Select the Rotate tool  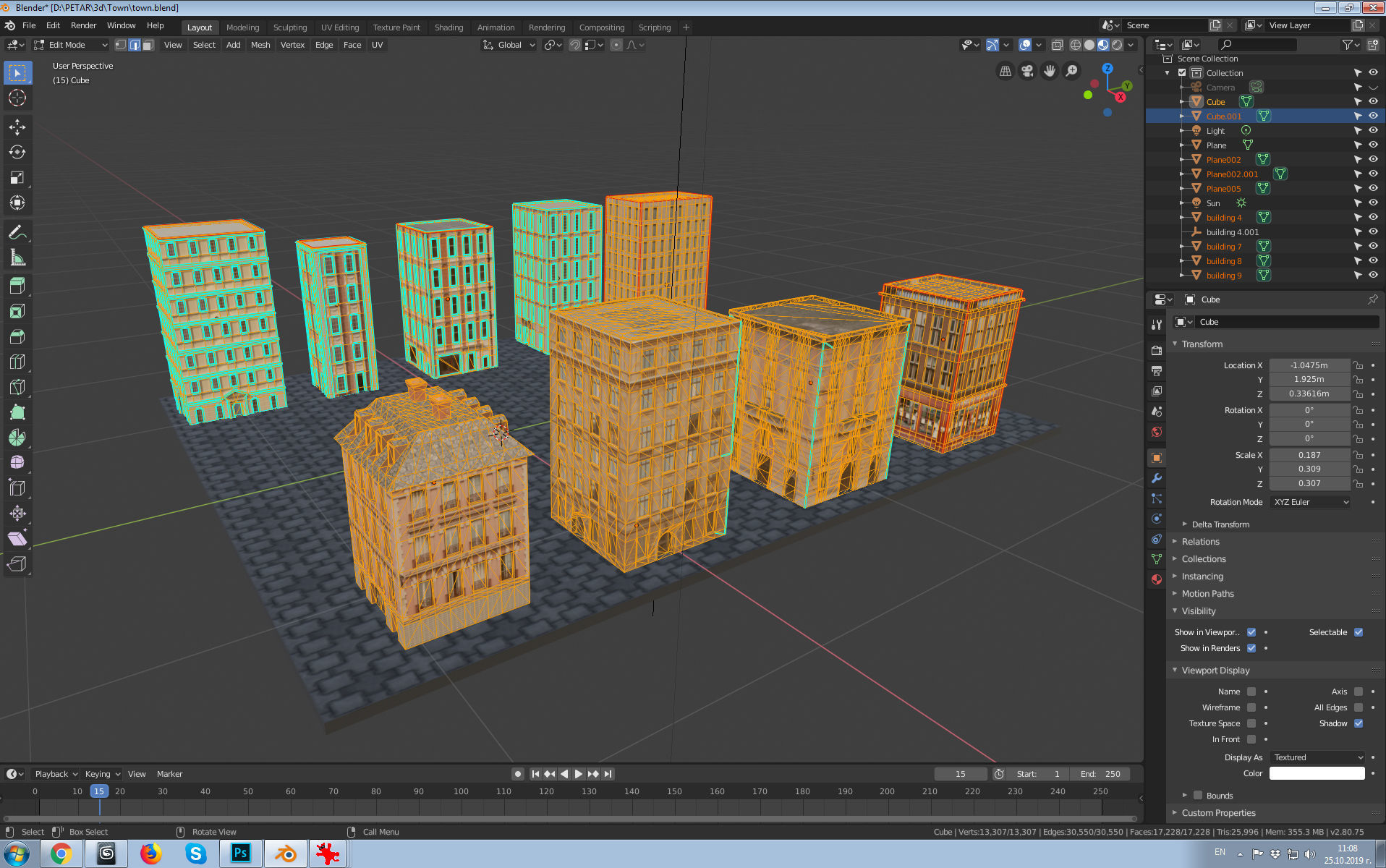(17, 153)
